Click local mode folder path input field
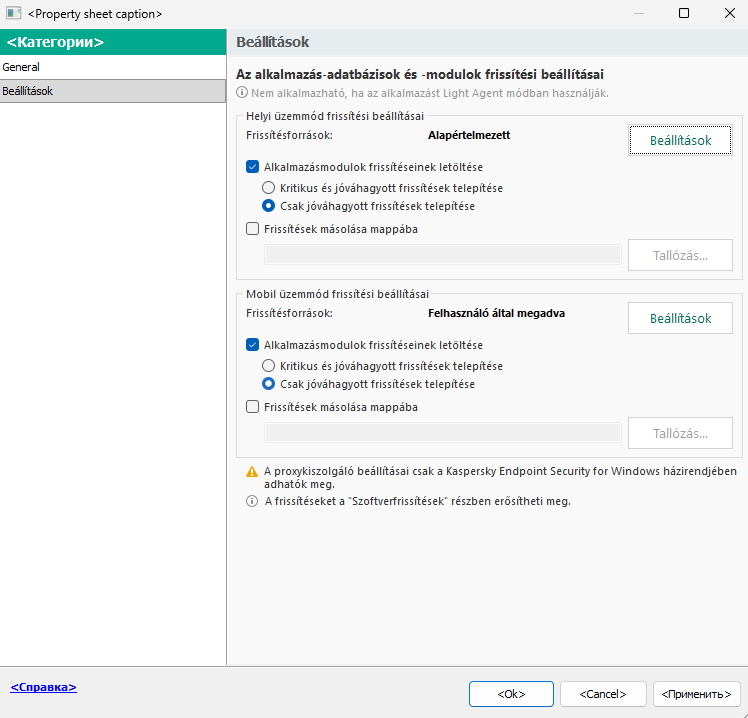This screenshot has width=748, height=718. 442,255
